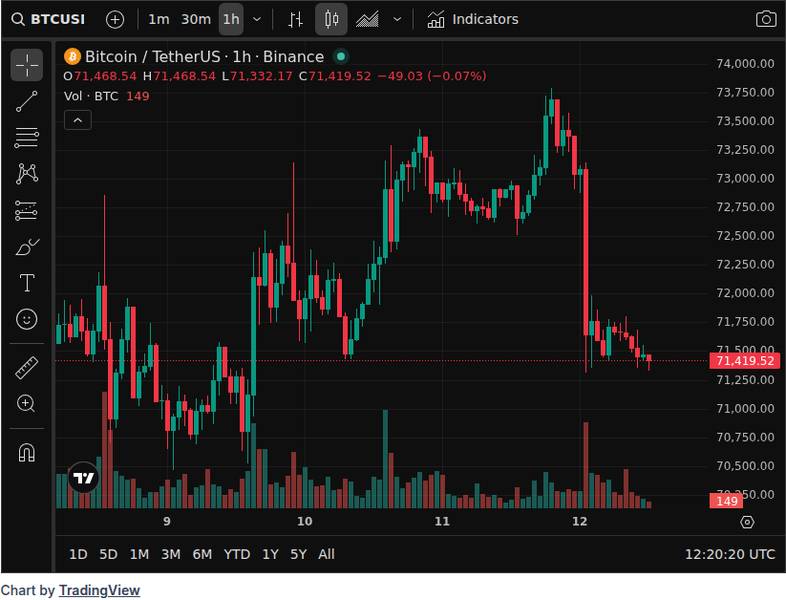The height and width of the screenshot is (600, 786).
Task: Open the forecasting and measurement tools
Action: [x=27, y=211]
